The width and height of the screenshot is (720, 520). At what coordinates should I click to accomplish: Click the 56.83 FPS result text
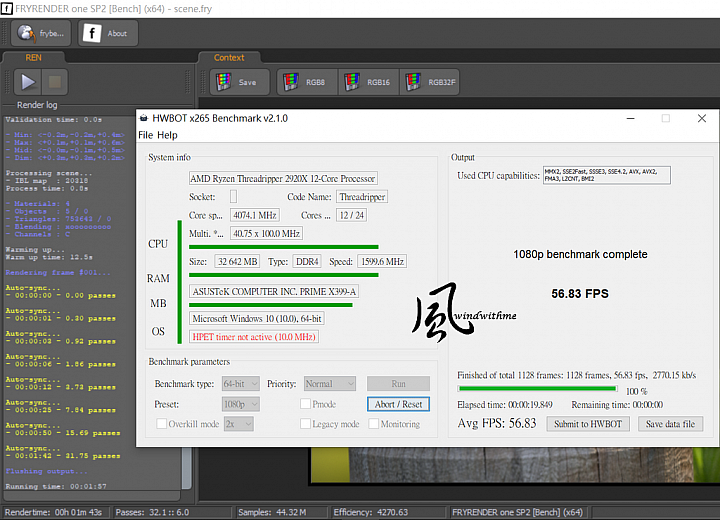pos(580,294)
